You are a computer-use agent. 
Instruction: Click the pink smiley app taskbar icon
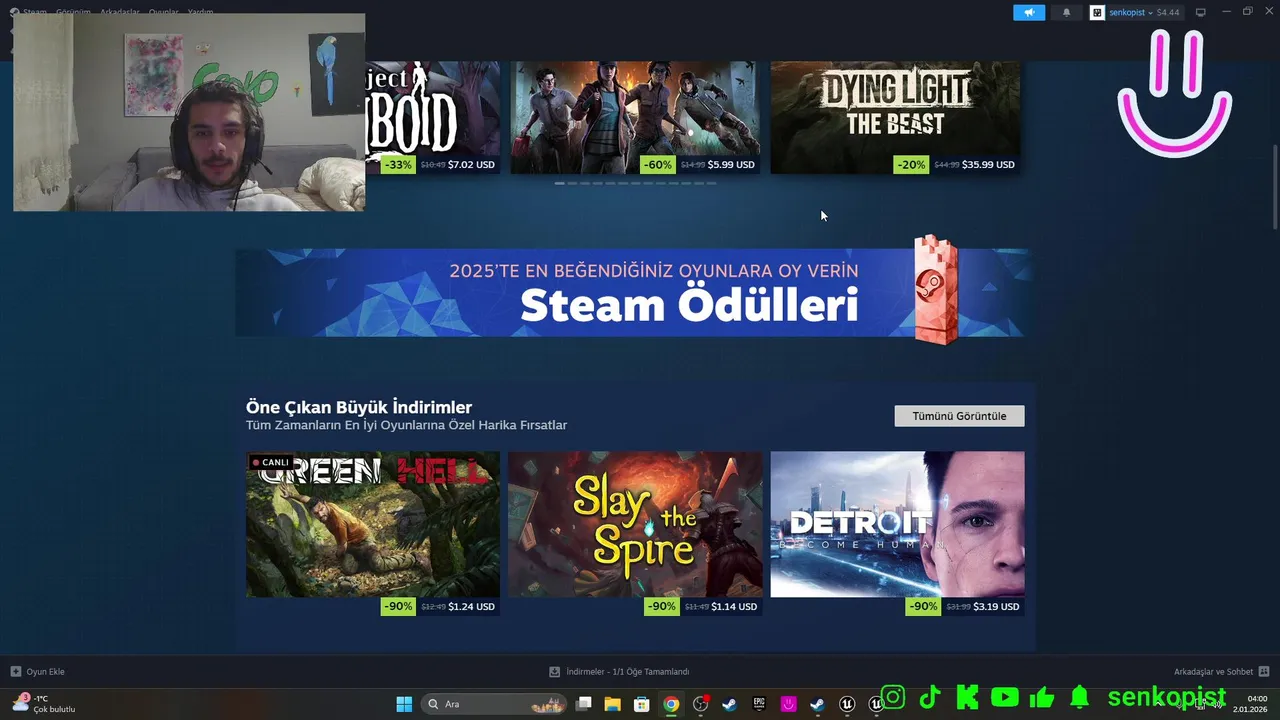pos(789,704)
